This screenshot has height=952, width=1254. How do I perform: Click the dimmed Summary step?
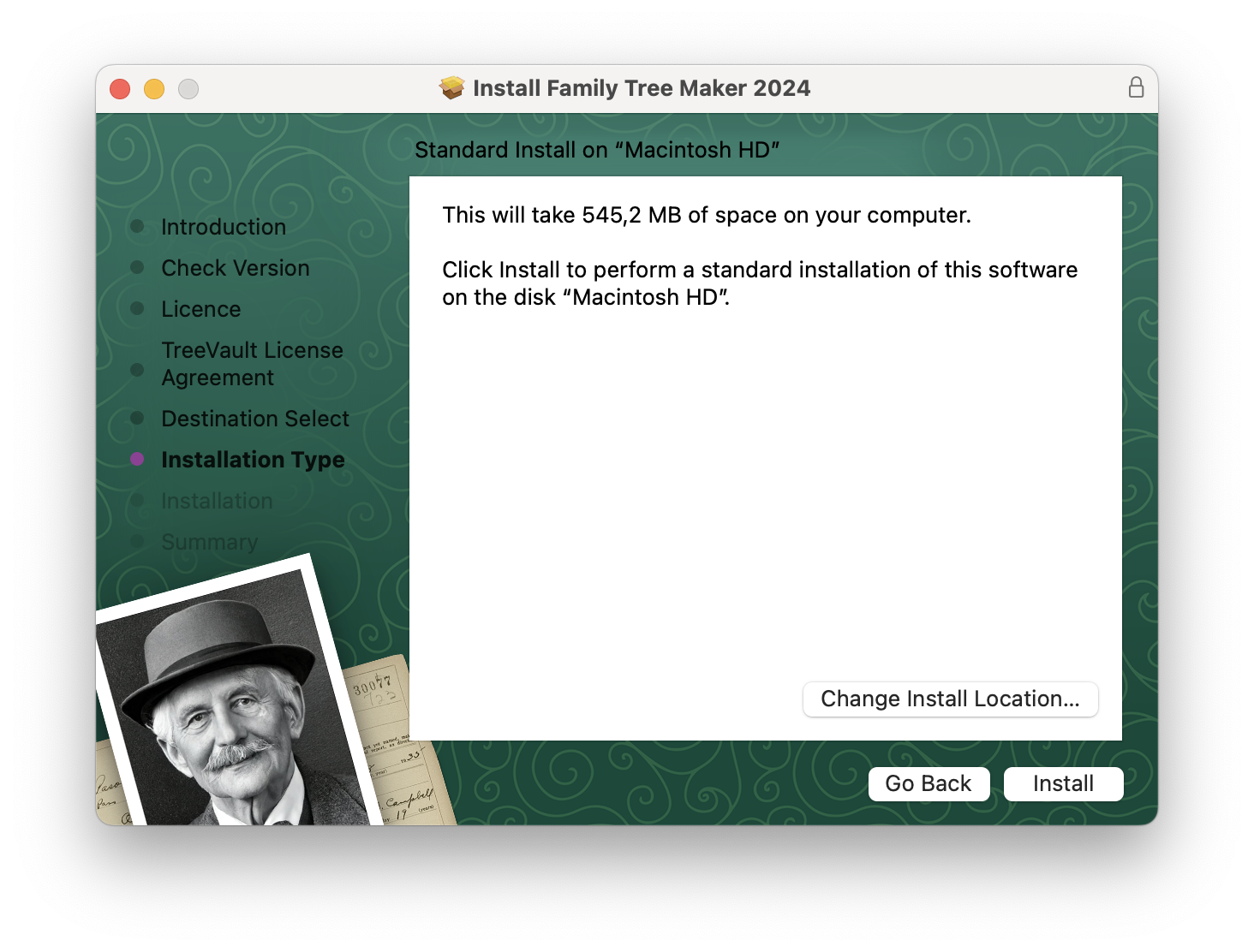click(x=210, y=542)
